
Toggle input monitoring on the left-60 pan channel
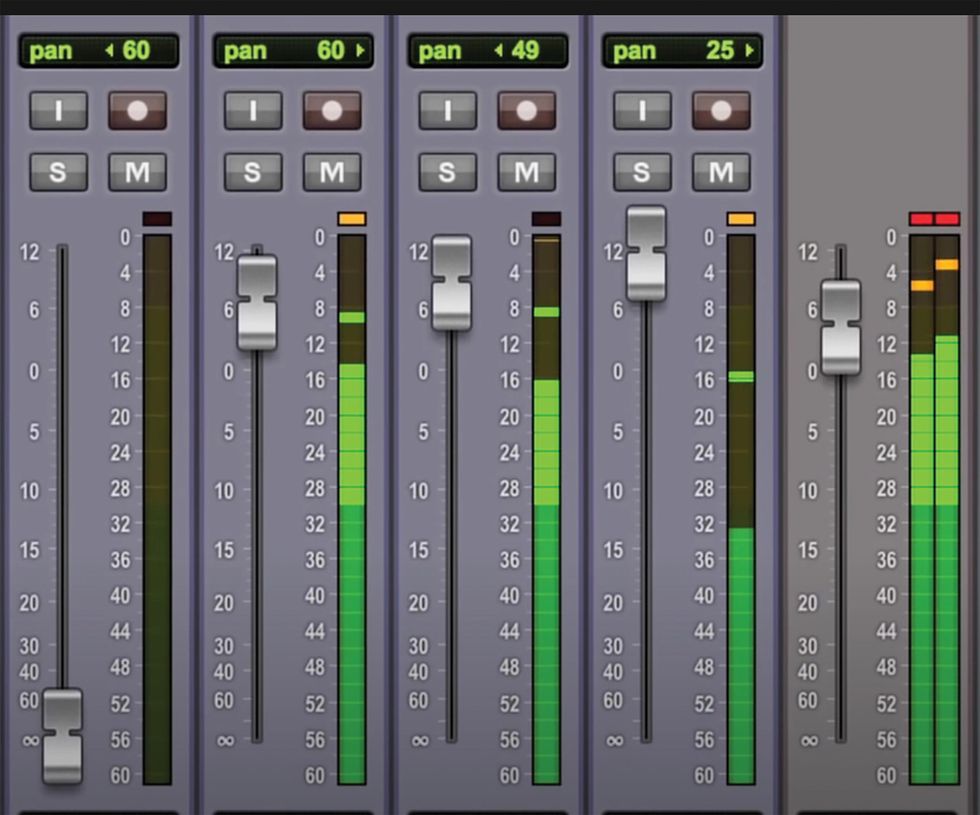click(x=59, y=111)
